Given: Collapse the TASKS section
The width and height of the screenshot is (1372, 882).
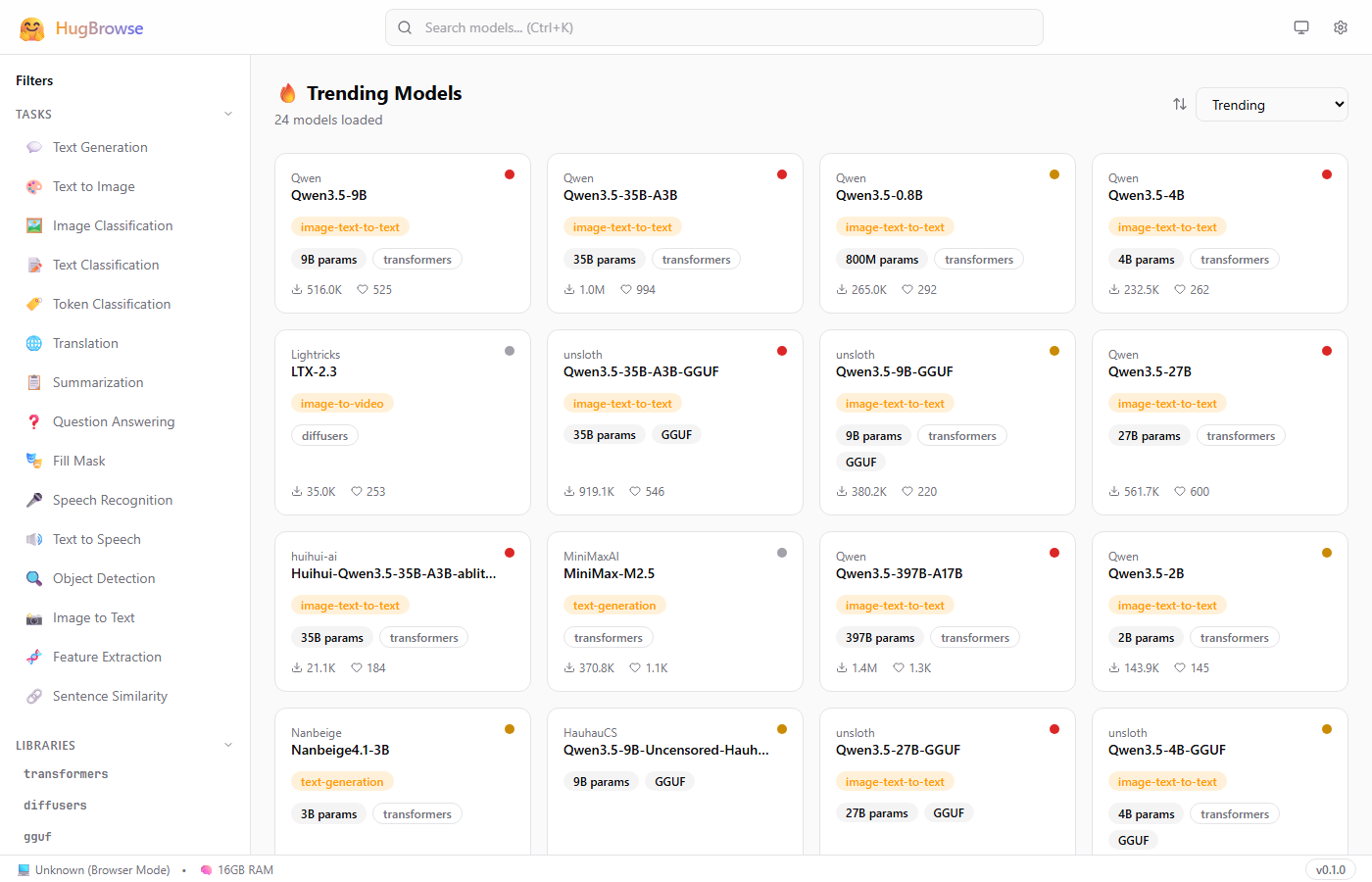Looking at the screenshot, I should [228, 114].
